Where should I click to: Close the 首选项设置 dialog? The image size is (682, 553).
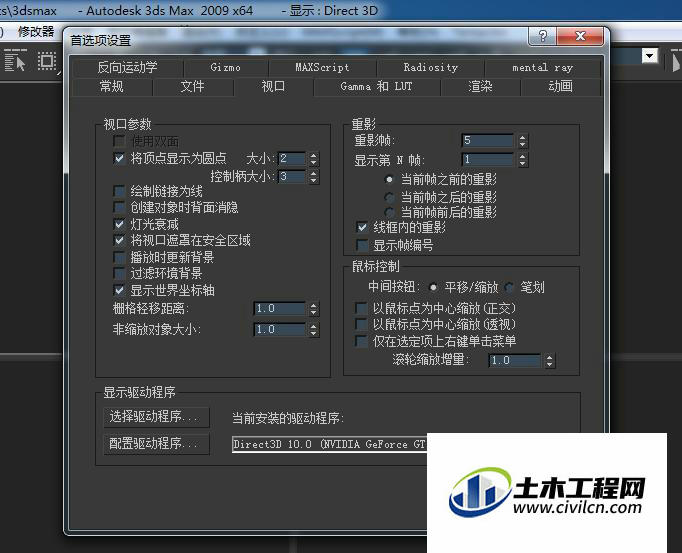pos(580,36)
